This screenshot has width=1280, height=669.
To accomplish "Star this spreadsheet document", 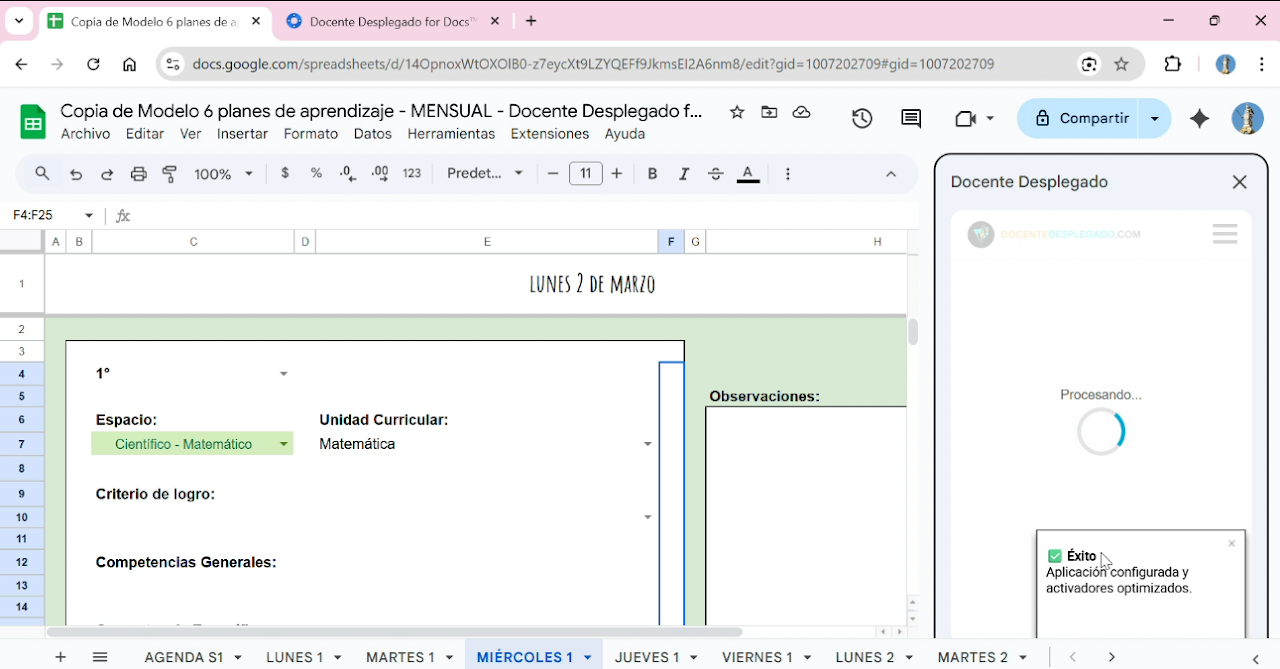I will 737,112.
